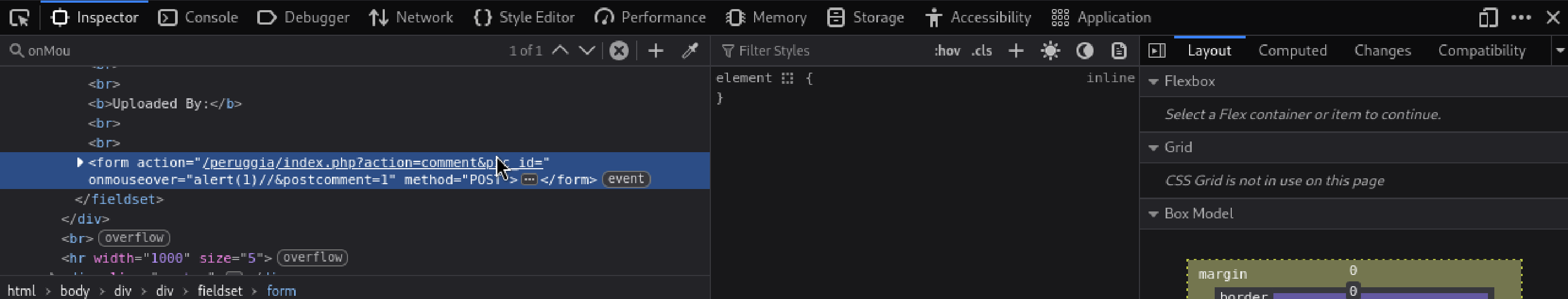
Task: Toggle light color scheme simulation
Action: (x=1051, y=51)
